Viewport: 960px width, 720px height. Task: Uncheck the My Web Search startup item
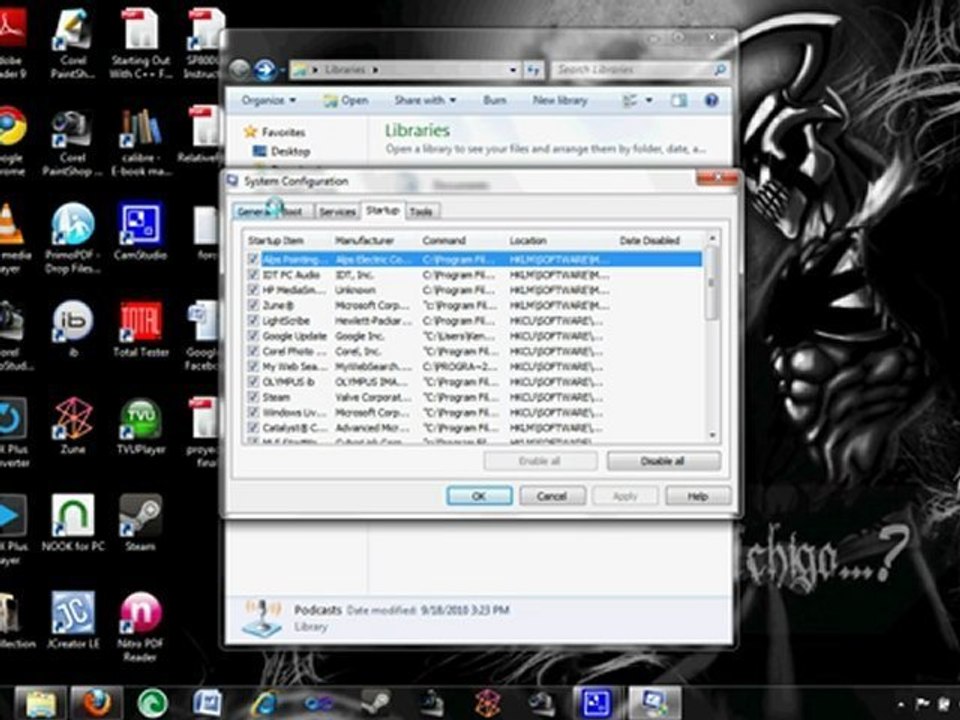252,366
